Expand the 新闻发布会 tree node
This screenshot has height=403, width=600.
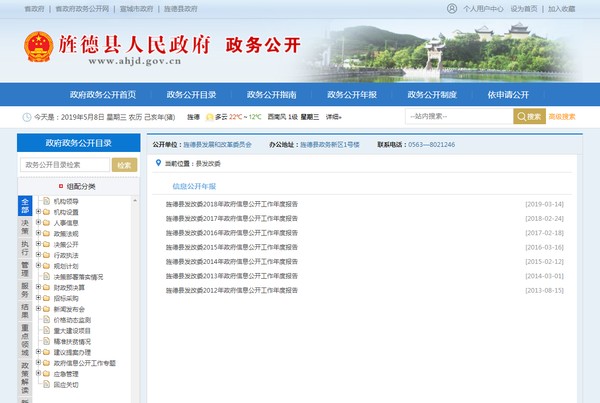[38, 309]
